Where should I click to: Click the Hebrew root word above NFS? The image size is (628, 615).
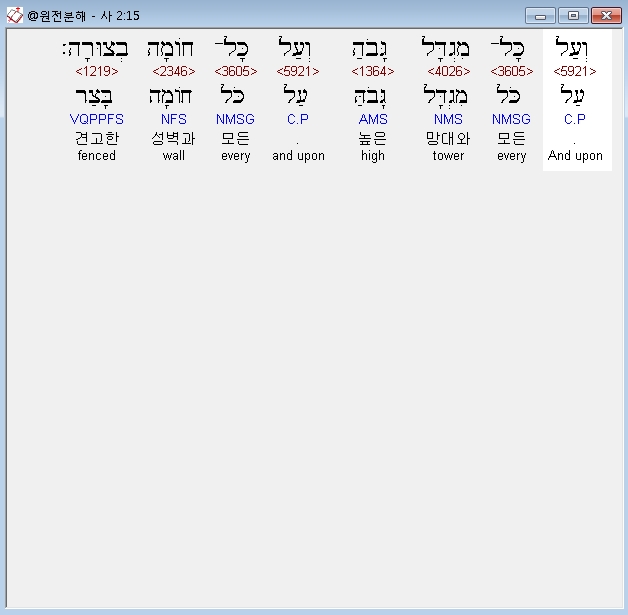(171, 96)
